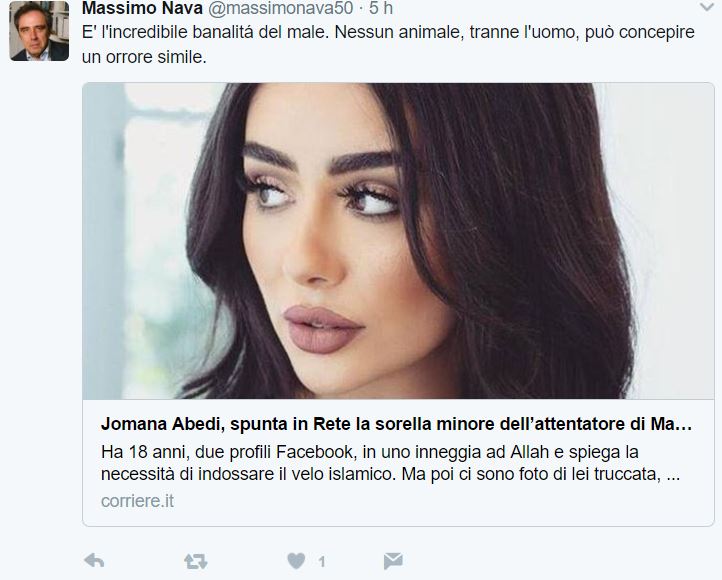Screen dimensions: 722x580
Task: Open Massimo Nava's profile picture
Action: (x=39, y=31)
